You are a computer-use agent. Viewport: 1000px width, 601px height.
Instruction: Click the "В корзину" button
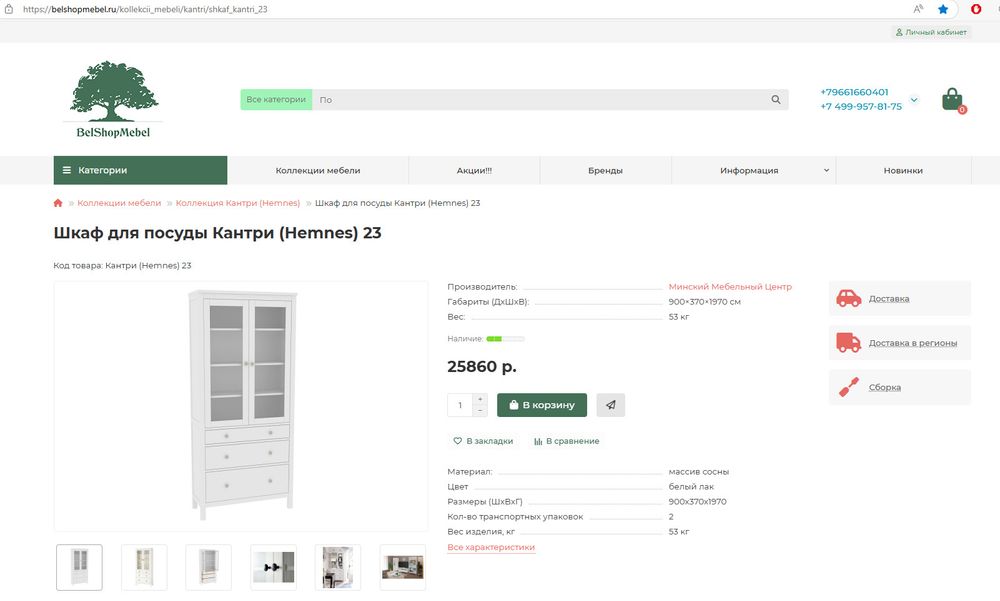point(541,405)
